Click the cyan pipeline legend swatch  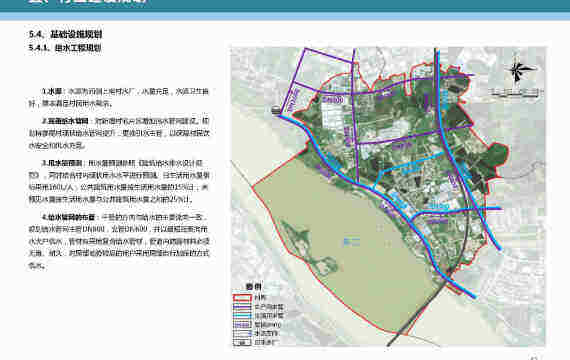click(x=242, y=316)
